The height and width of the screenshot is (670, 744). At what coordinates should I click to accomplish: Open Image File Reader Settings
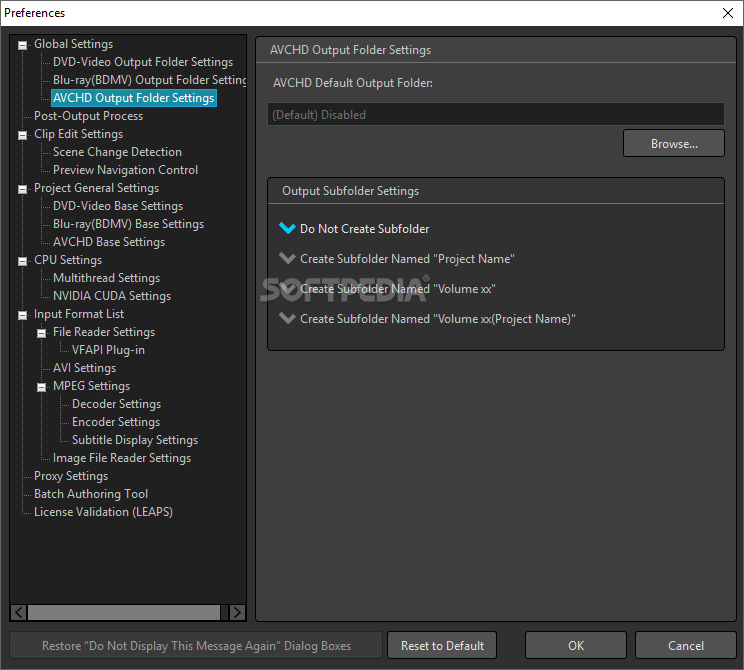[x=122, y=458]
